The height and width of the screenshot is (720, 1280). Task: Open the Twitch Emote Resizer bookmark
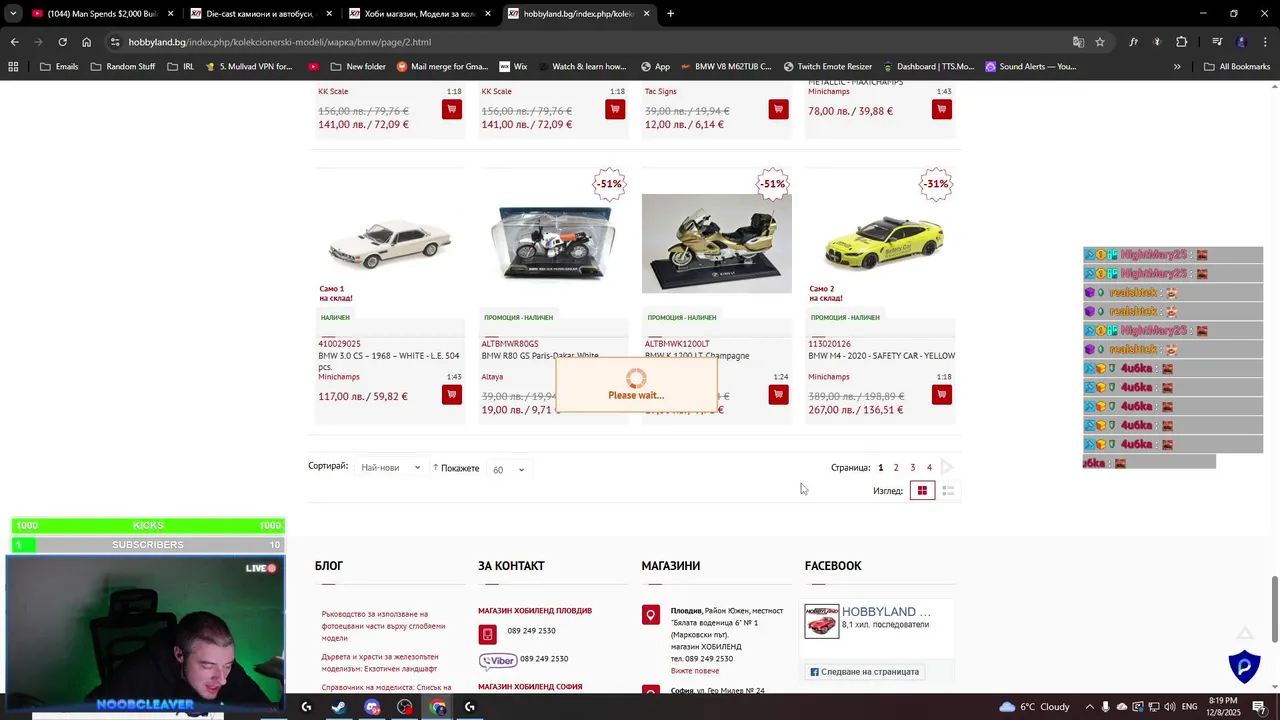[x=827, y=67]
